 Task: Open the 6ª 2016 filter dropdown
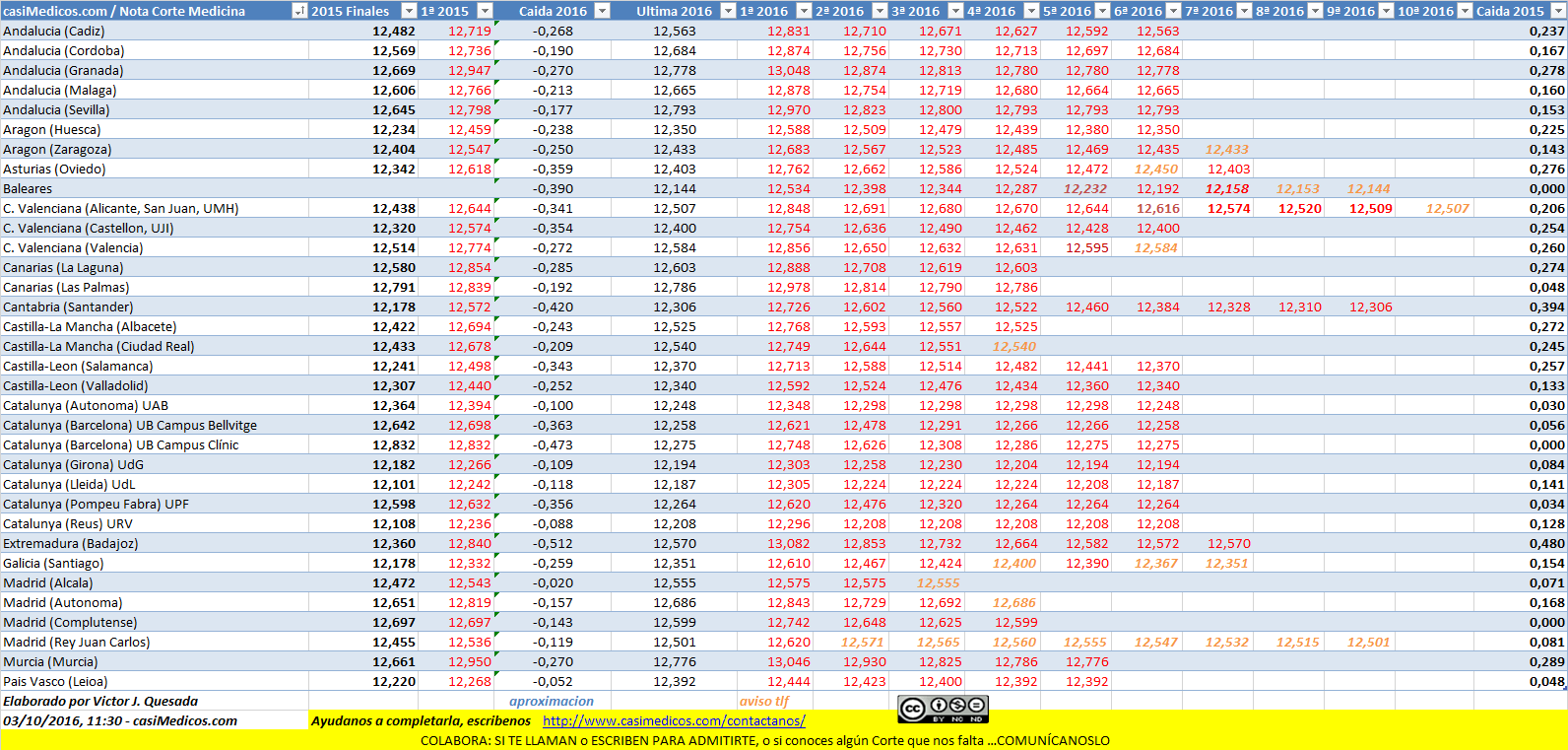coord(1173,11)
